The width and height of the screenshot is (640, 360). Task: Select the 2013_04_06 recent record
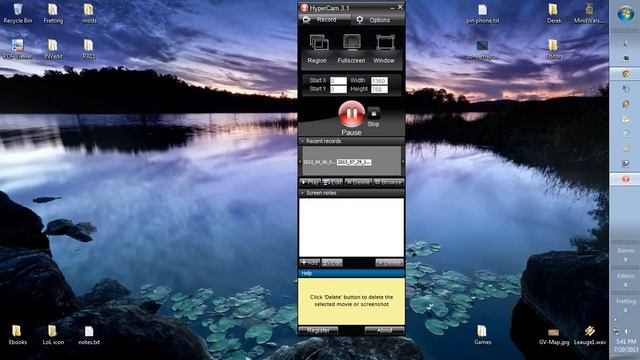[319, 162]
